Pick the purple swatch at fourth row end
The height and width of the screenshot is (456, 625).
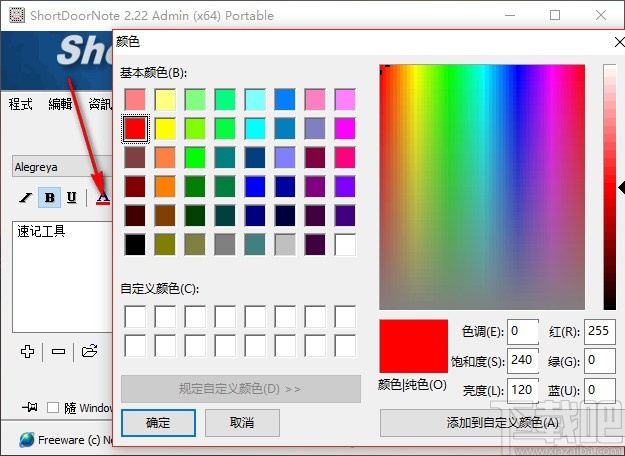345,187
